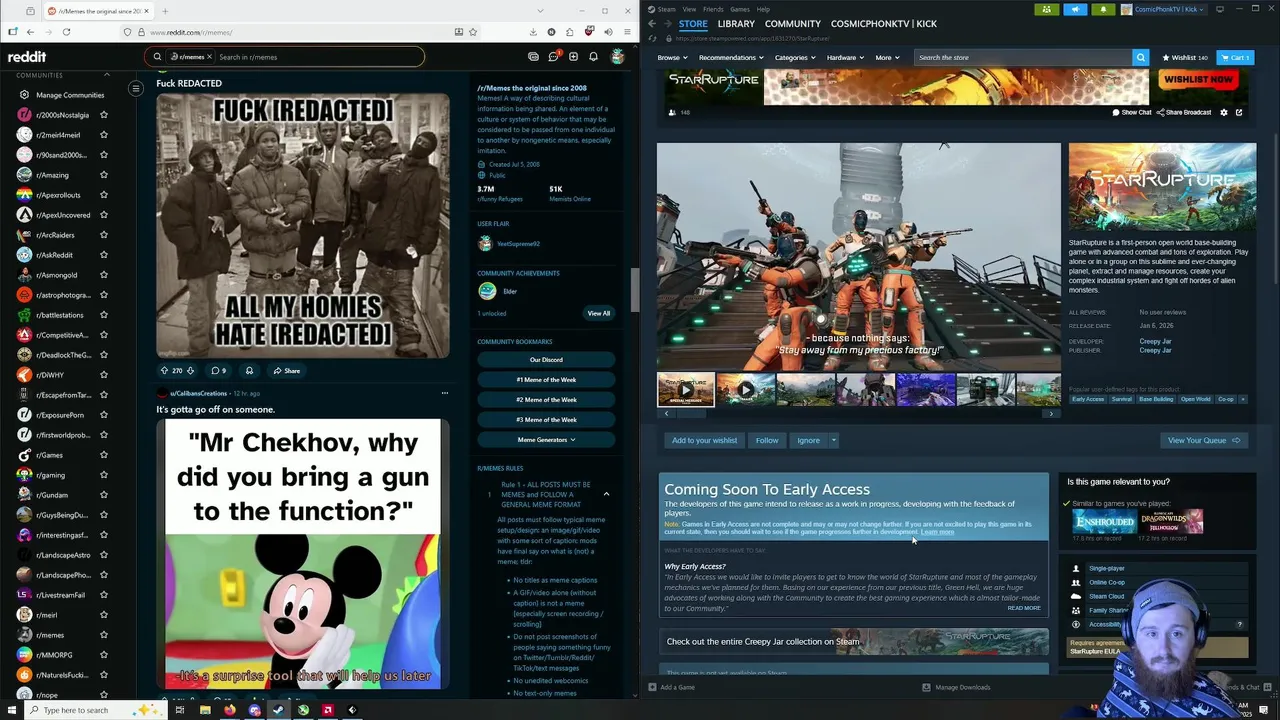This screenshot has height=720, width=1280.
Task: Click View Your Queue button
Action: 1204,440
